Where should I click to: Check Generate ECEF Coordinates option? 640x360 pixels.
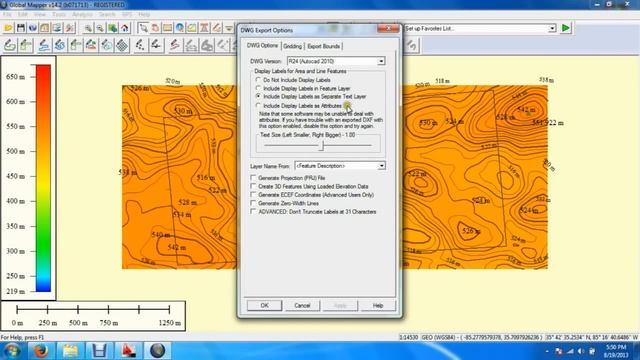pos(253,195)
